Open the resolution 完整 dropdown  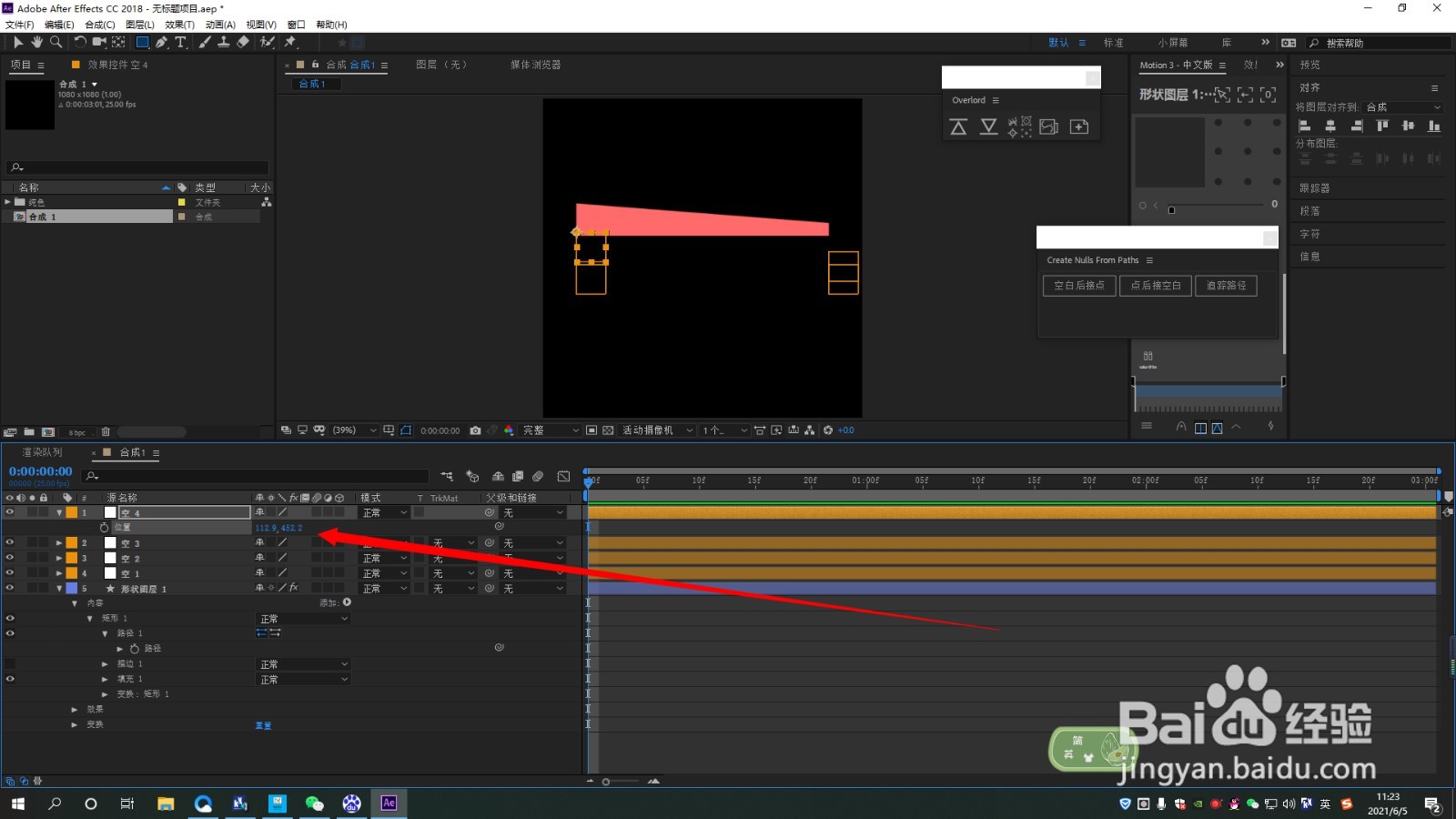tap(551, 430)
